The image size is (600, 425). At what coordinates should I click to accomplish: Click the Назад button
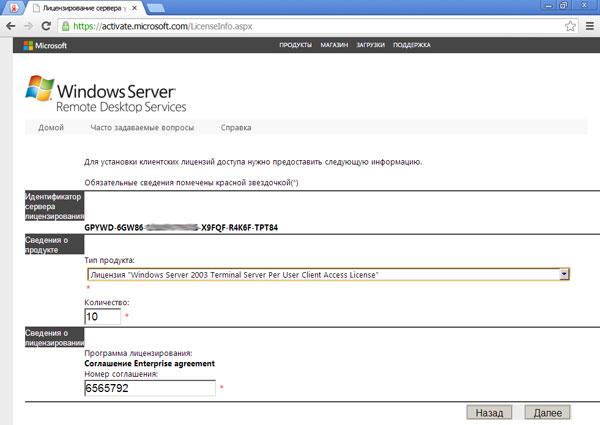tap(489, 413)
